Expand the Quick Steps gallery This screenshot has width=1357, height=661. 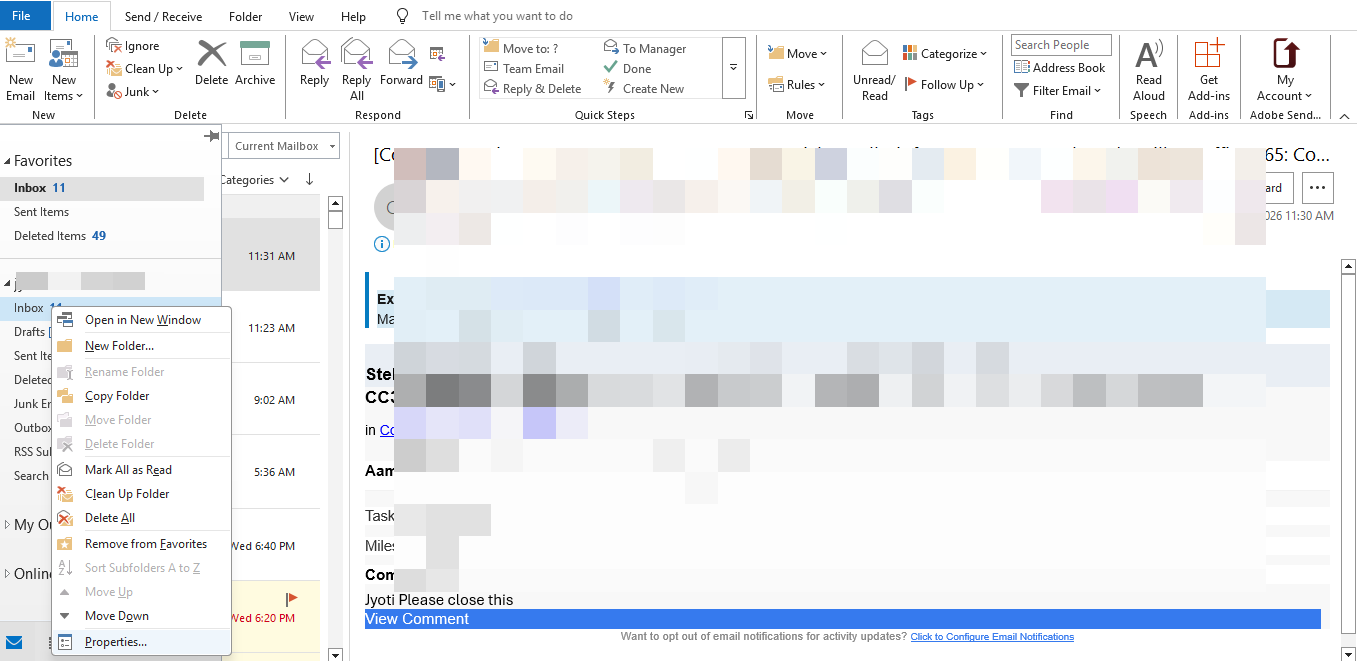[x=733, y=68]
